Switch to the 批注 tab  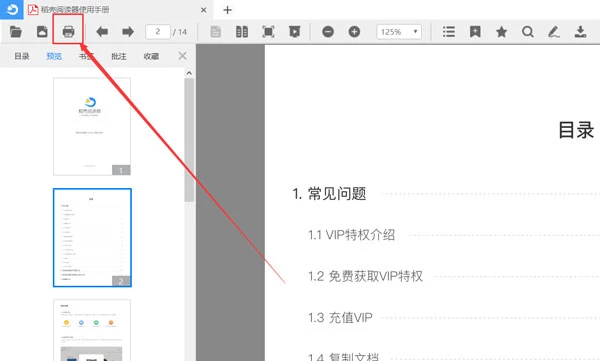119,56
